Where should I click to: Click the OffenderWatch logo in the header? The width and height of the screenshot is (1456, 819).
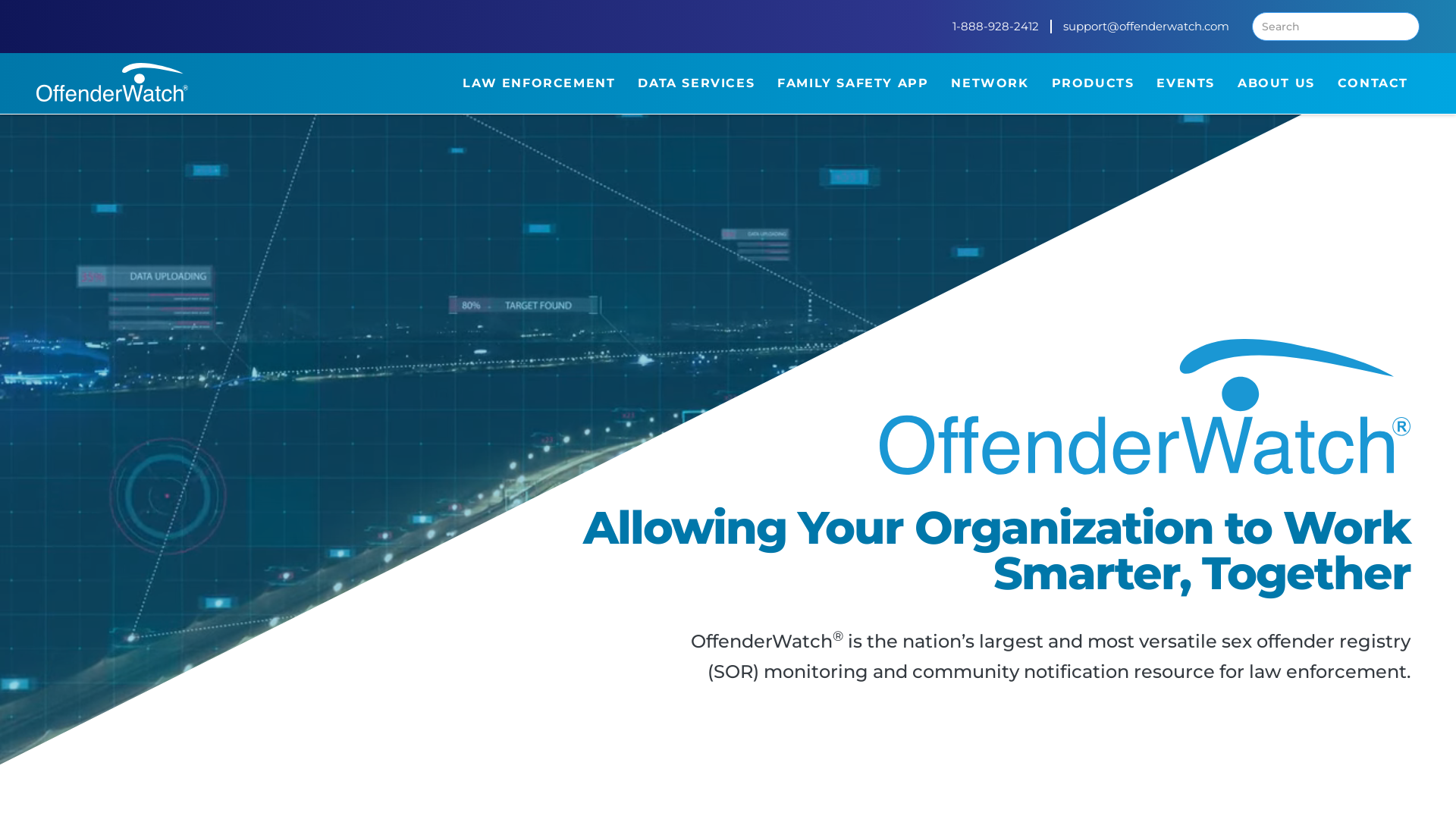click(112, 83)
